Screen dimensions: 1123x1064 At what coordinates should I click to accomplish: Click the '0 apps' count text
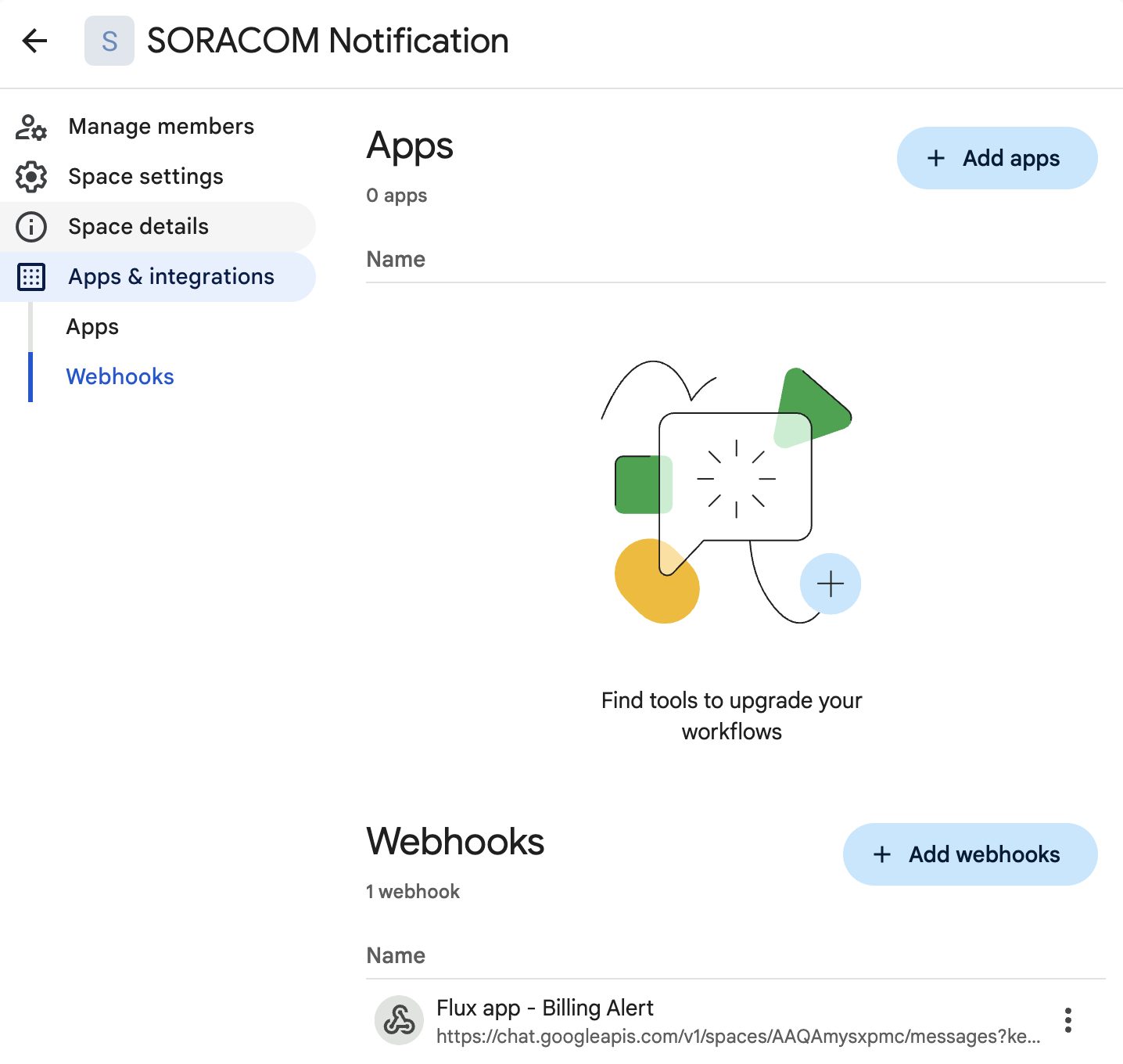(x=396, y=196)
